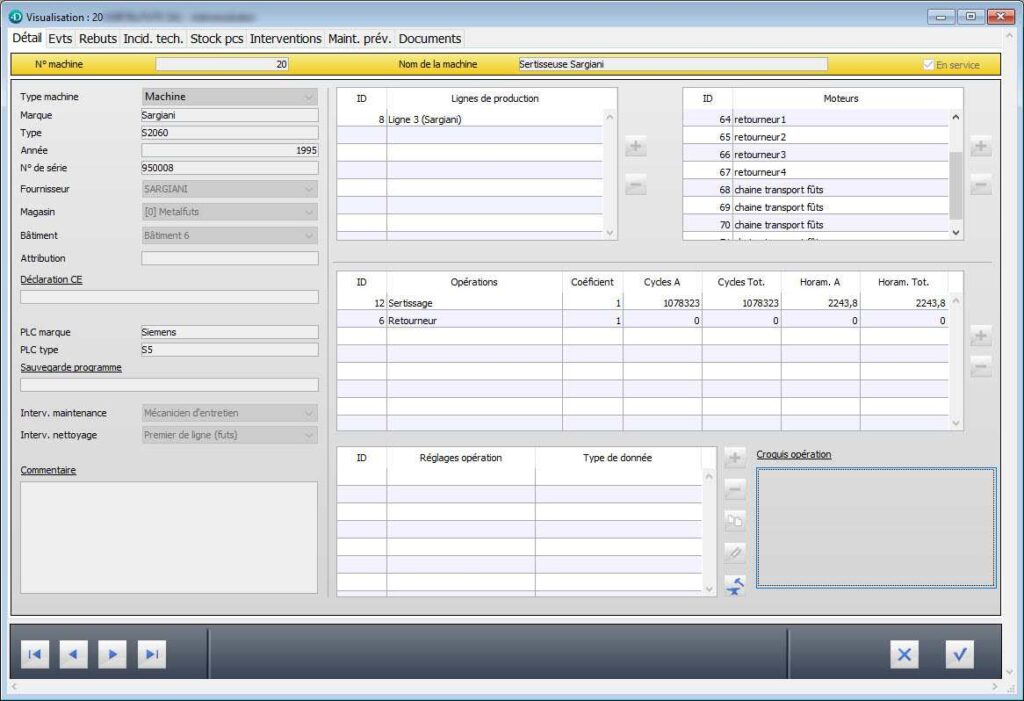
Task: Open the Type machine dropdown
Action: [x=230, y=97]
